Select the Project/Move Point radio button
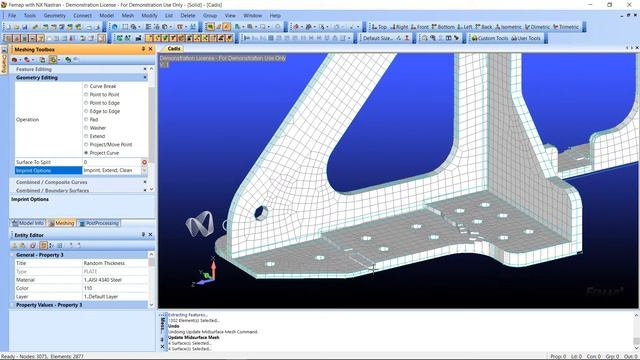640x360 pixels. pos(86,144)
